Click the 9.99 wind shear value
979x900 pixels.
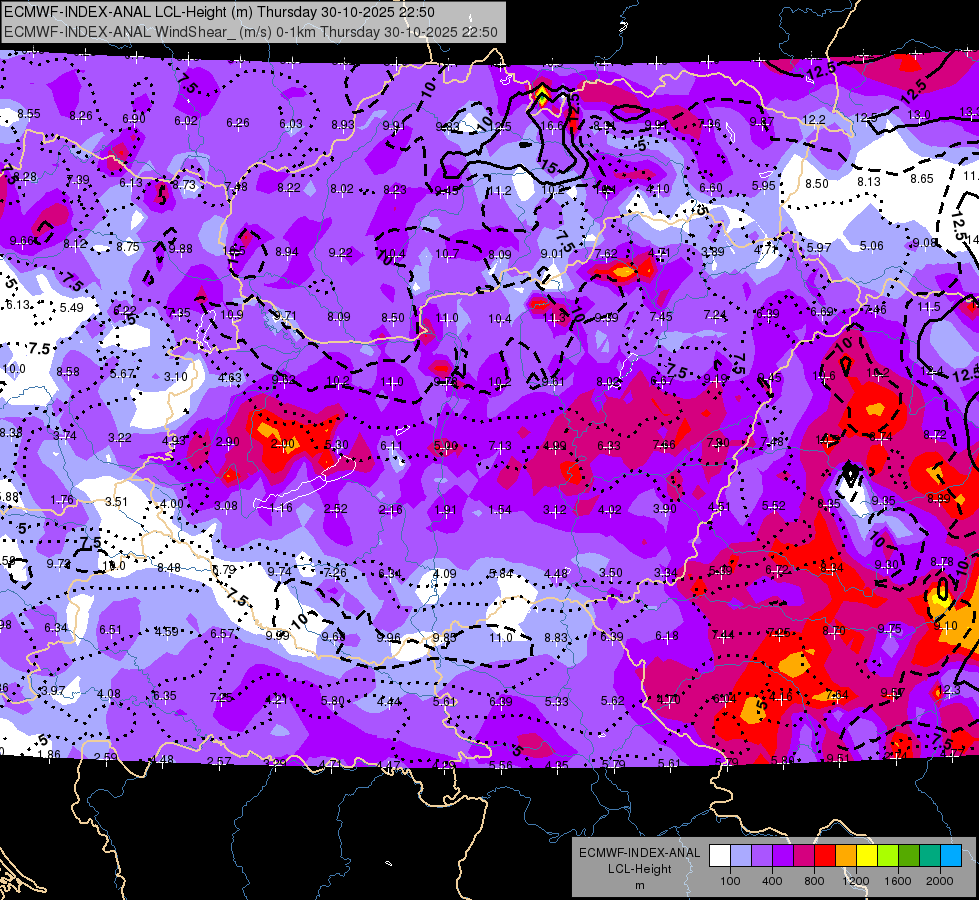(x=277, y=635)
